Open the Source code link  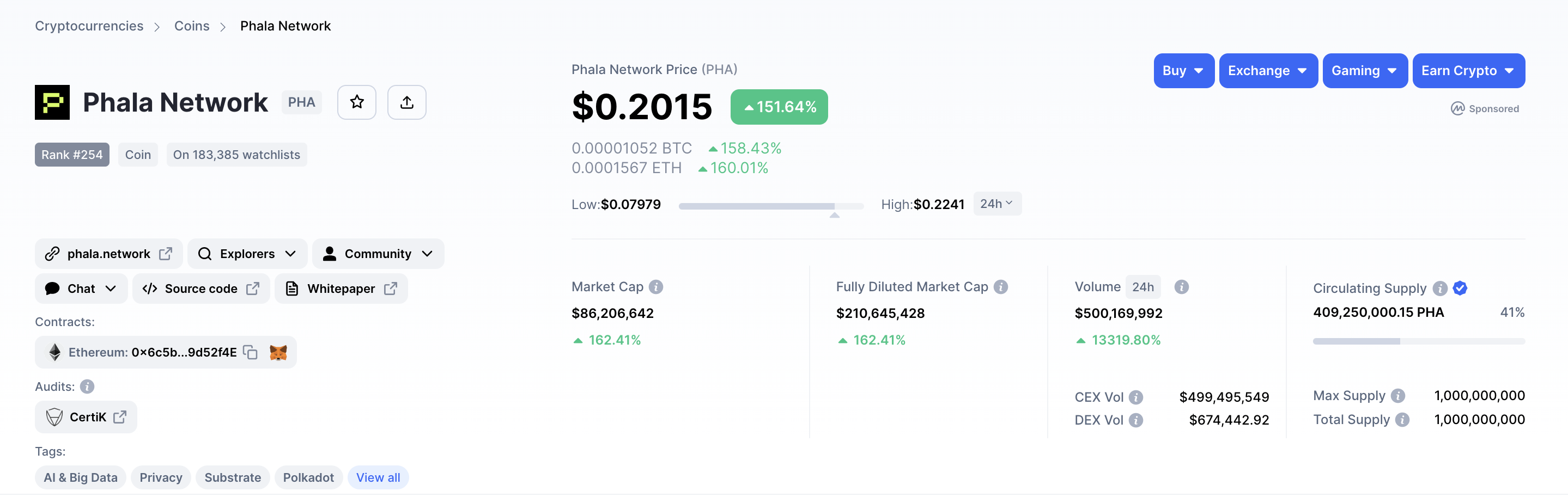point(201,289)
